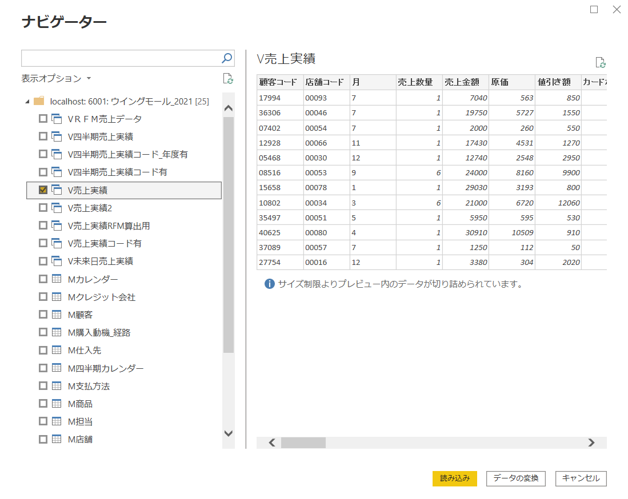This screenshot has height=499, width=628.
Task: Click the 顧客コード column header
Action: 280,82
